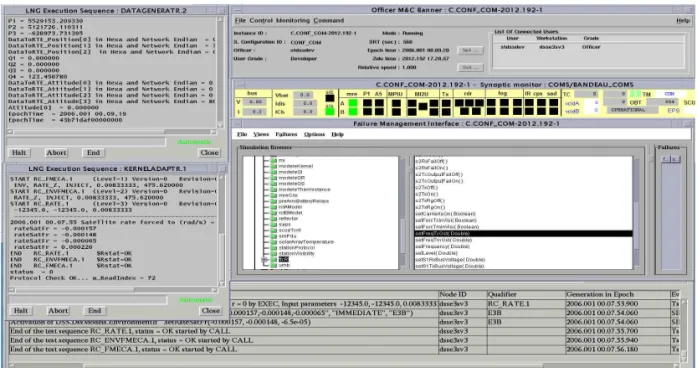Viewport: 697px width, 368px height.
Task: Click the Tx row B indicator square
Action: [x=446, y=112]
